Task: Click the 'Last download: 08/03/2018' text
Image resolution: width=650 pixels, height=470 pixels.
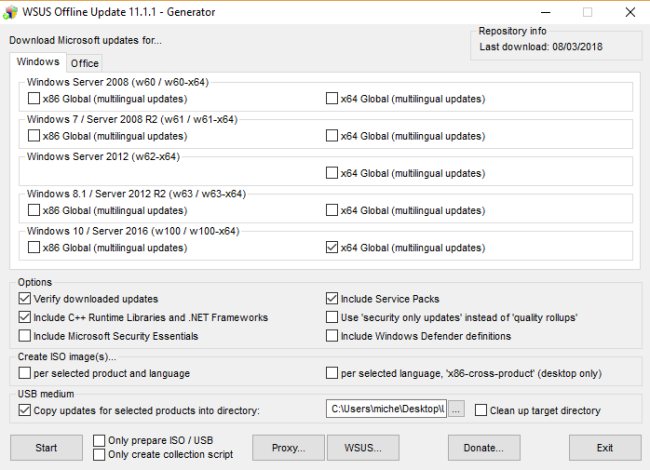Action: coord(541,46)
